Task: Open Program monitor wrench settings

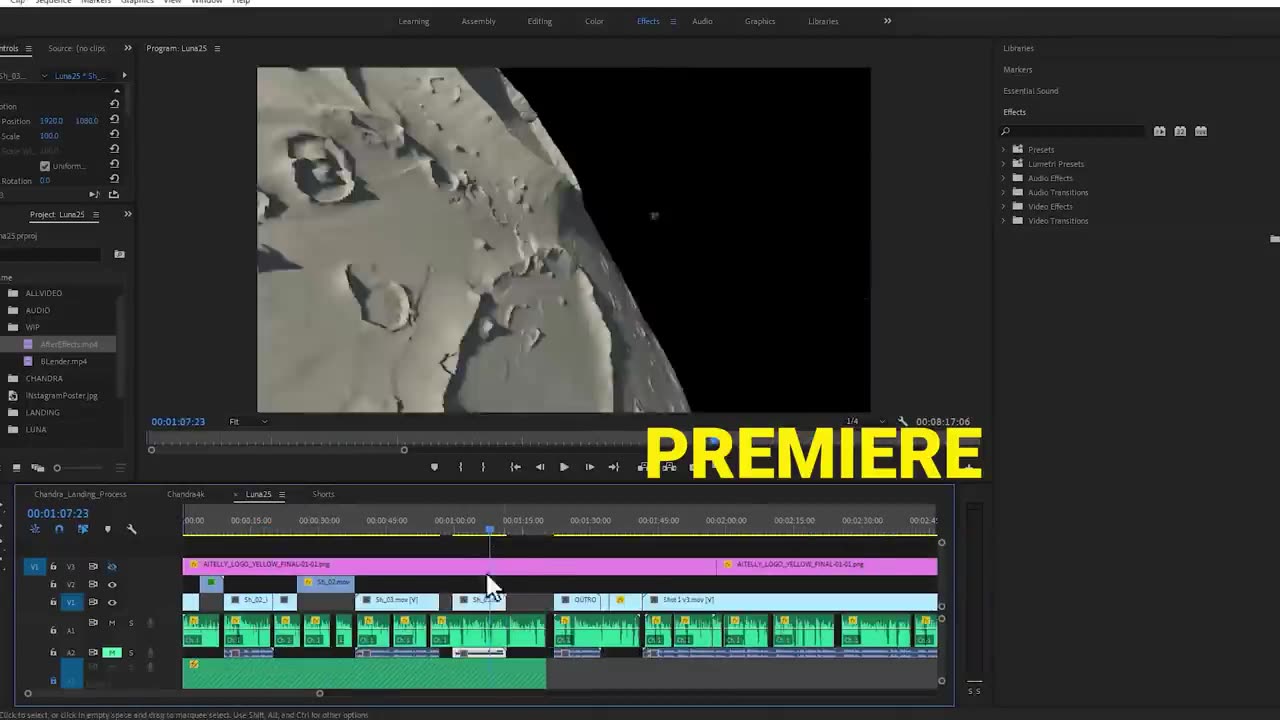Action: 903,422
